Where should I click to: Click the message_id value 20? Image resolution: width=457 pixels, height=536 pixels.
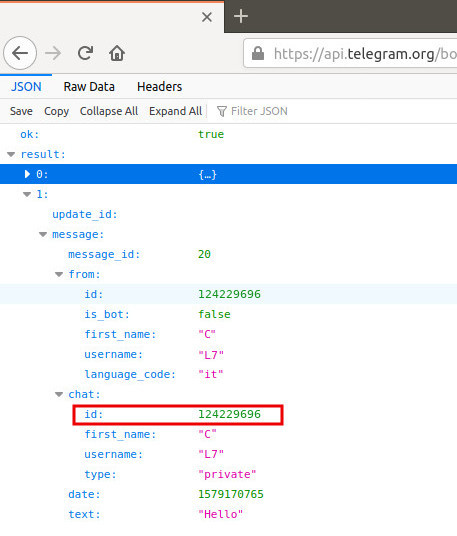204,254
